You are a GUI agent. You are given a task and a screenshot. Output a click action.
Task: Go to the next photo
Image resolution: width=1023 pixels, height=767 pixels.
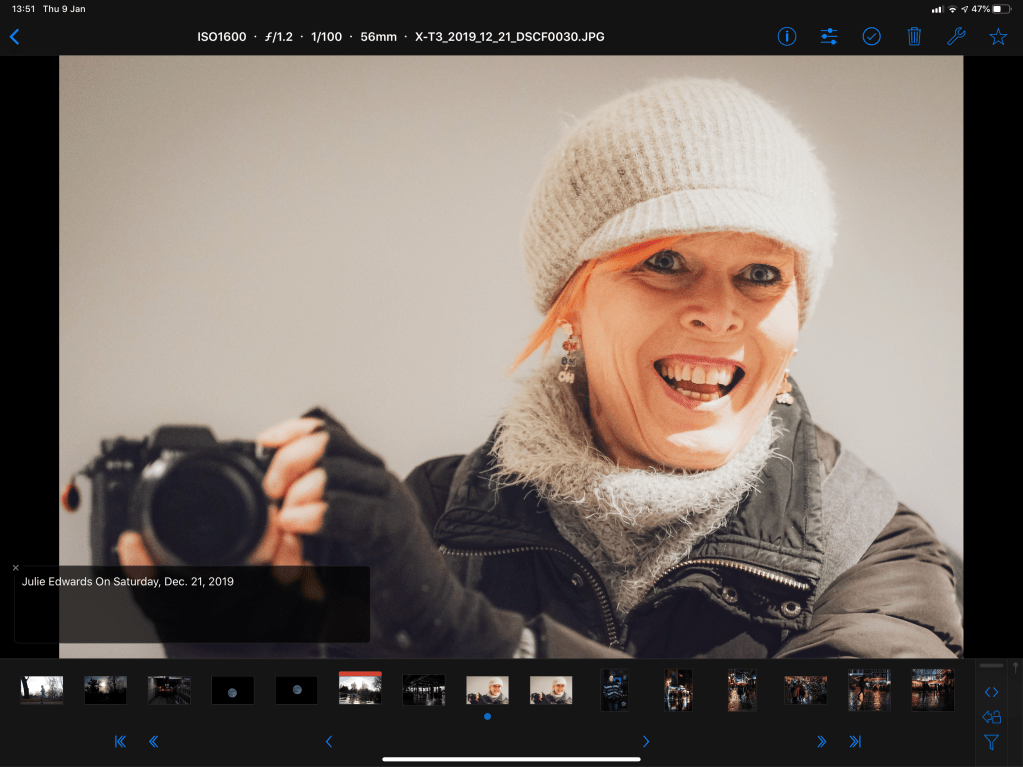pyautogui.click(x=645, y=742)
